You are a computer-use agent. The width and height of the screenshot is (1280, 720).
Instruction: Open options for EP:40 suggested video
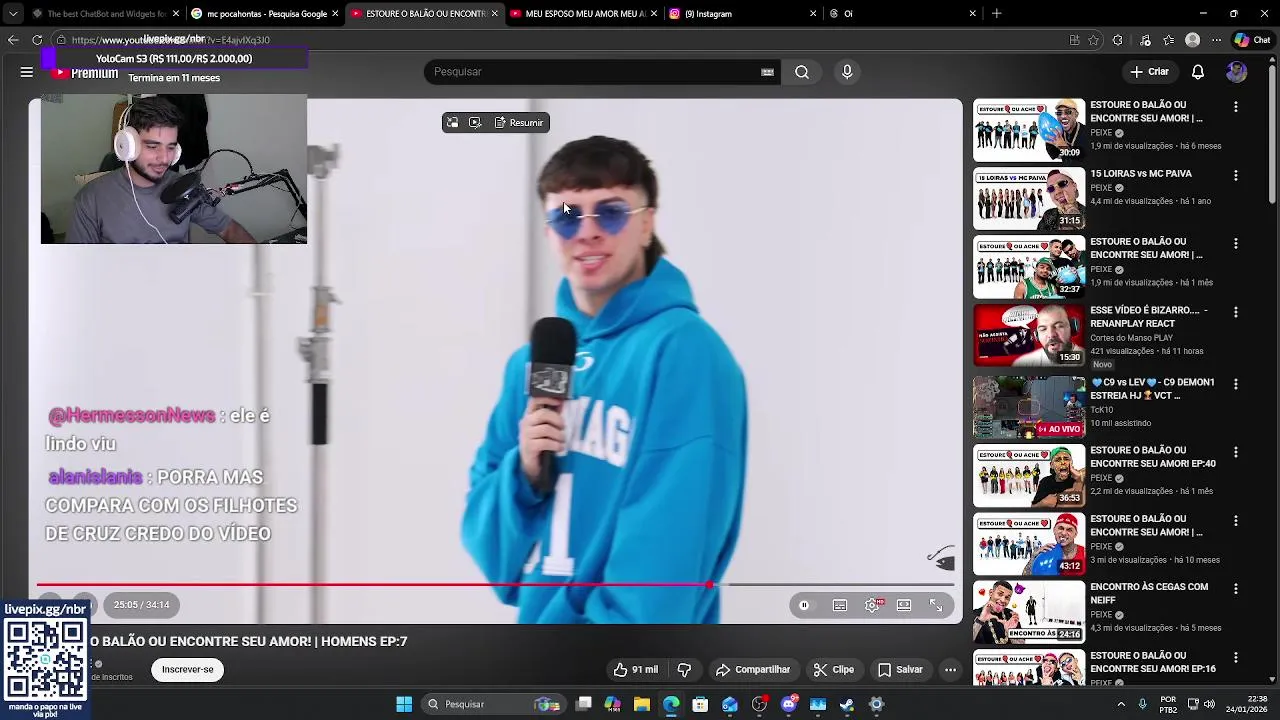(1236, 453)
